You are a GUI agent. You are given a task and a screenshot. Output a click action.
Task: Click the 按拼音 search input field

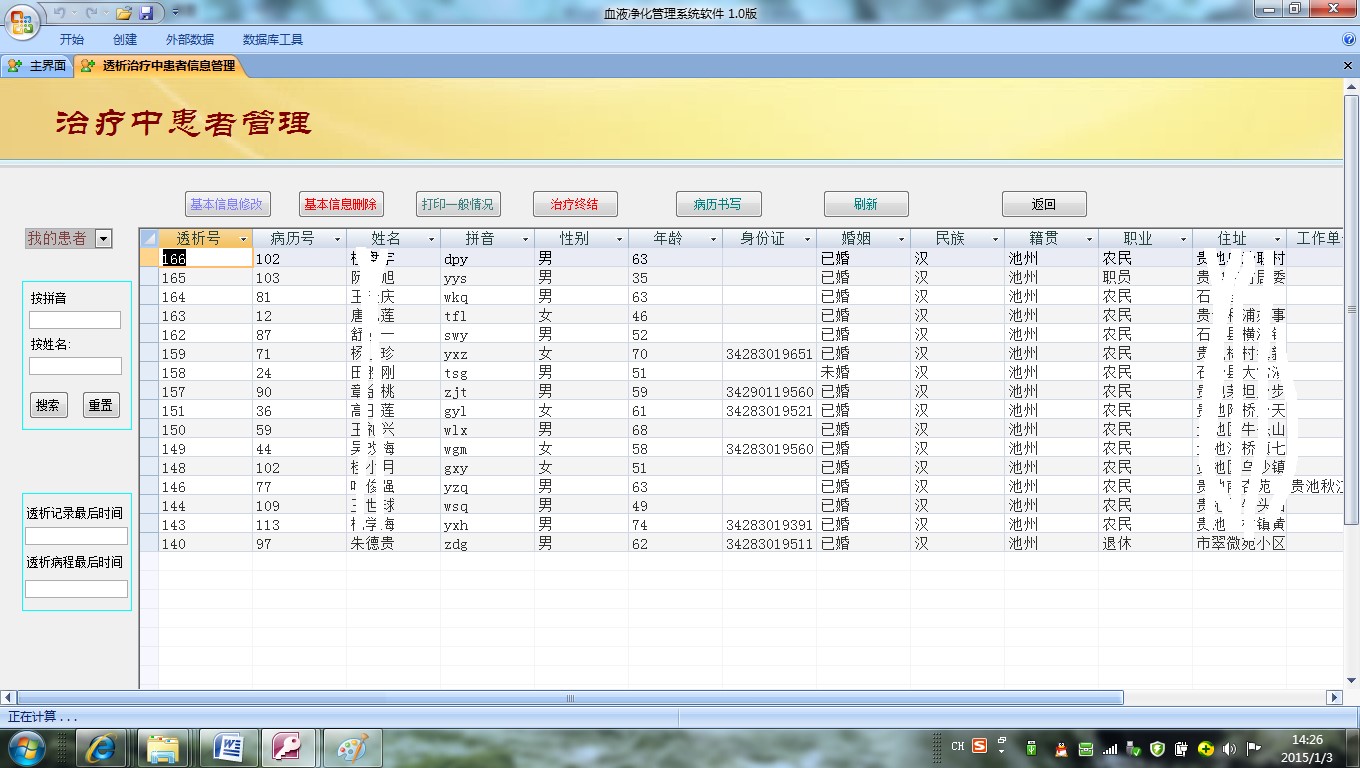pos(75,320)
